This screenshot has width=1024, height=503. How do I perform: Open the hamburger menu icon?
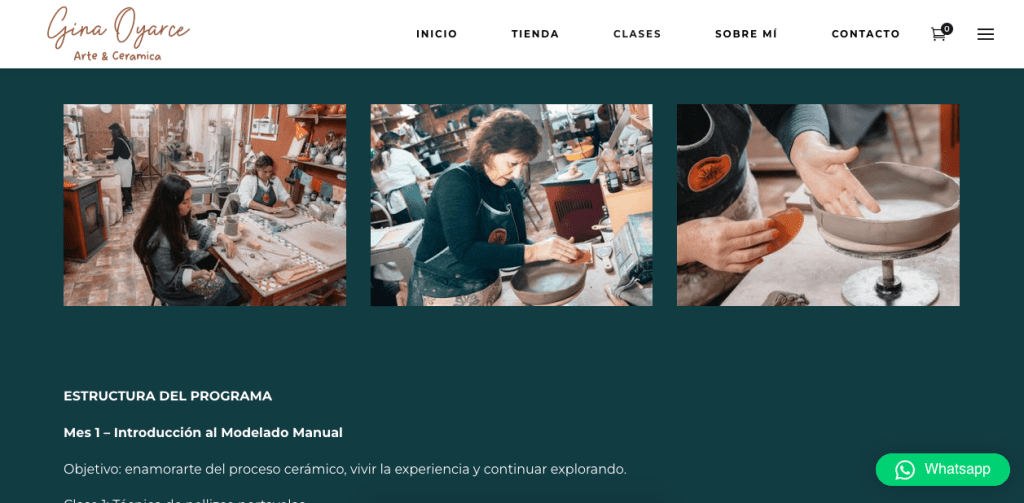tap(985, 34)
